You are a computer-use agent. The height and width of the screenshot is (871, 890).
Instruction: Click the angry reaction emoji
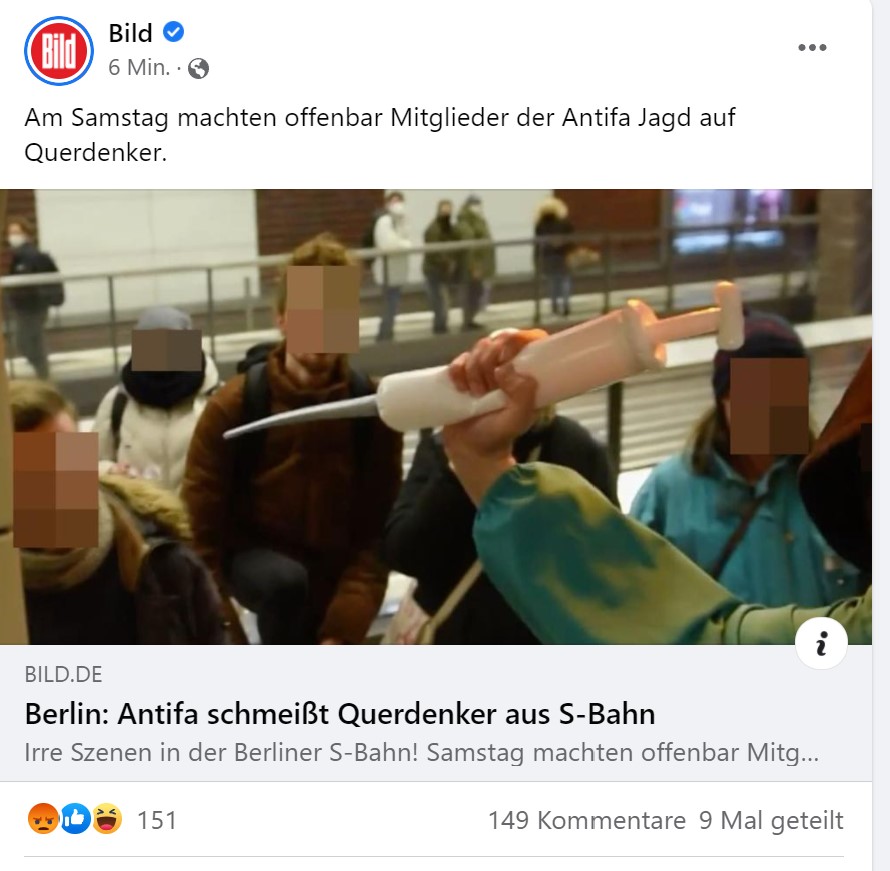[x=43, y=819]
